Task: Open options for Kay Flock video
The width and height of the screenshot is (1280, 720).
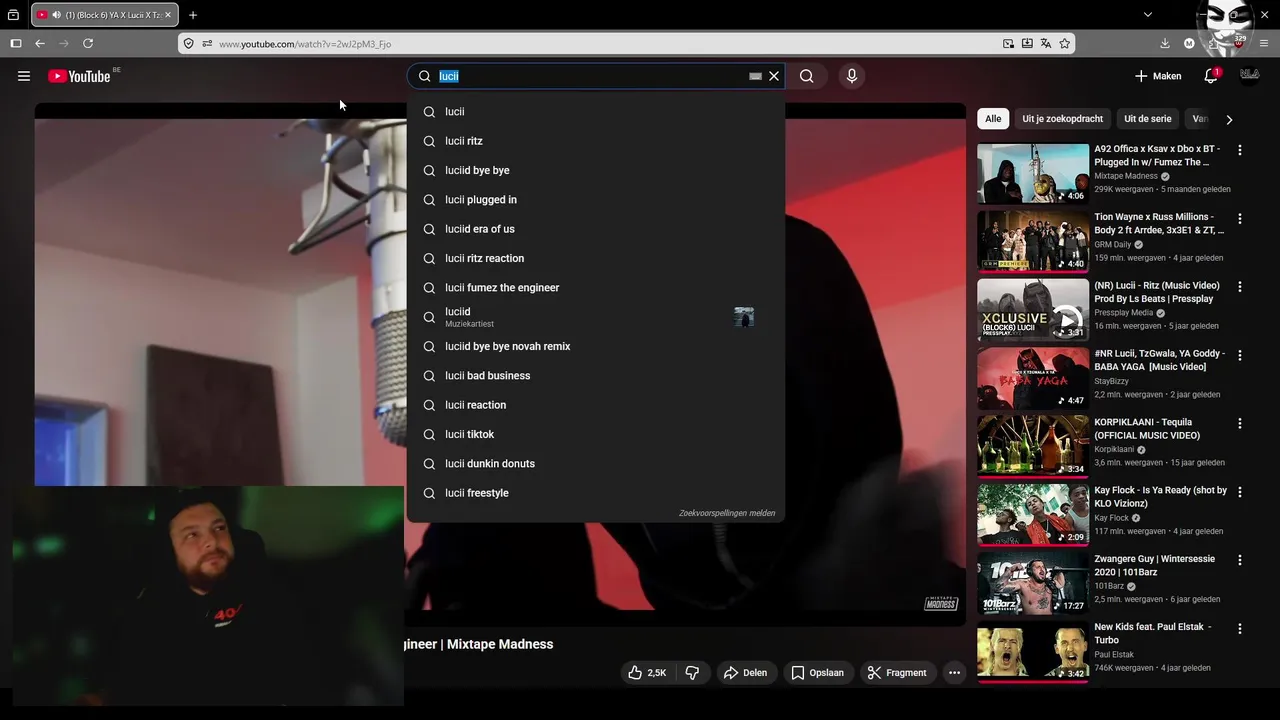Action: point(1240,492)
